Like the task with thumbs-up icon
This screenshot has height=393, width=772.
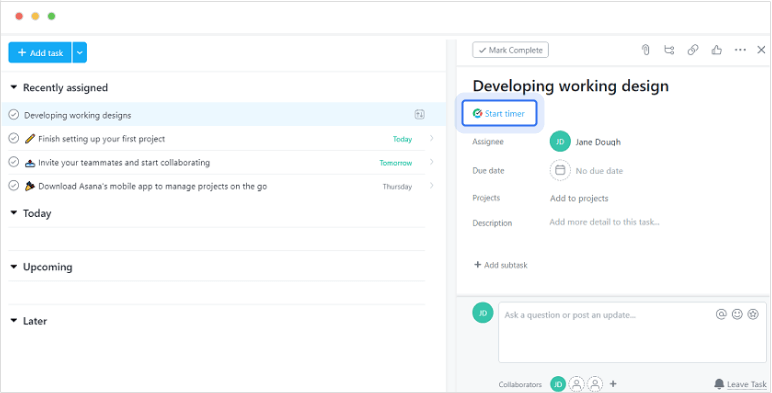[x=716, y=50]
